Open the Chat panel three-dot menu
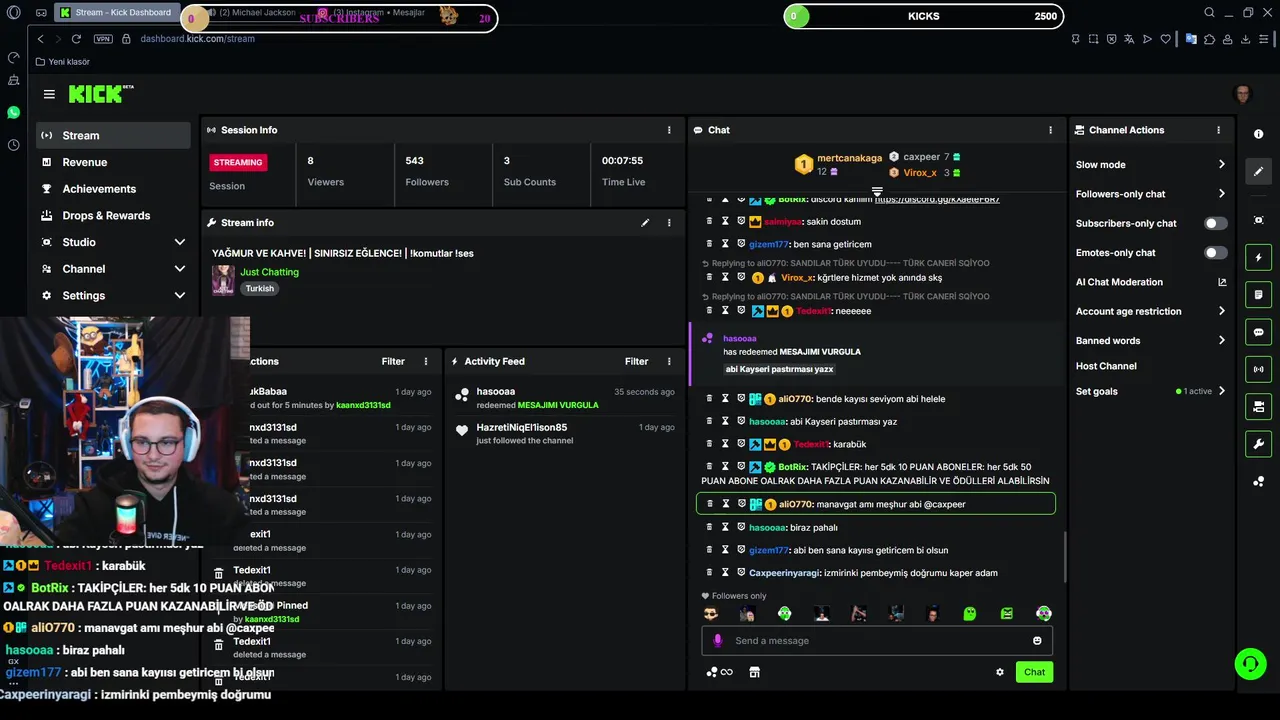This screenshot has height=720, width=1280. (x=1050, y=130)
